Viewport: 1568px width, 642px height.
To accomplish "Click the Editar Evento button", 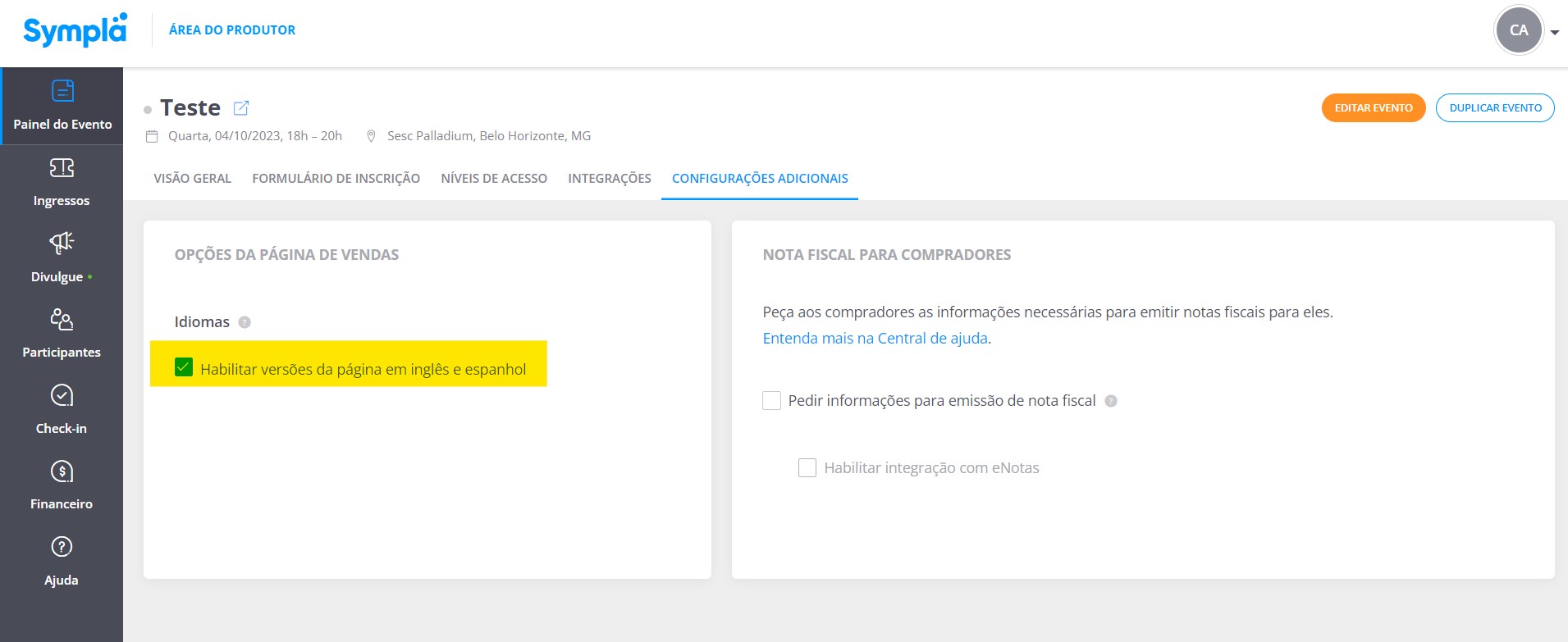I will pyautogui.click(x=1374, y=107).
